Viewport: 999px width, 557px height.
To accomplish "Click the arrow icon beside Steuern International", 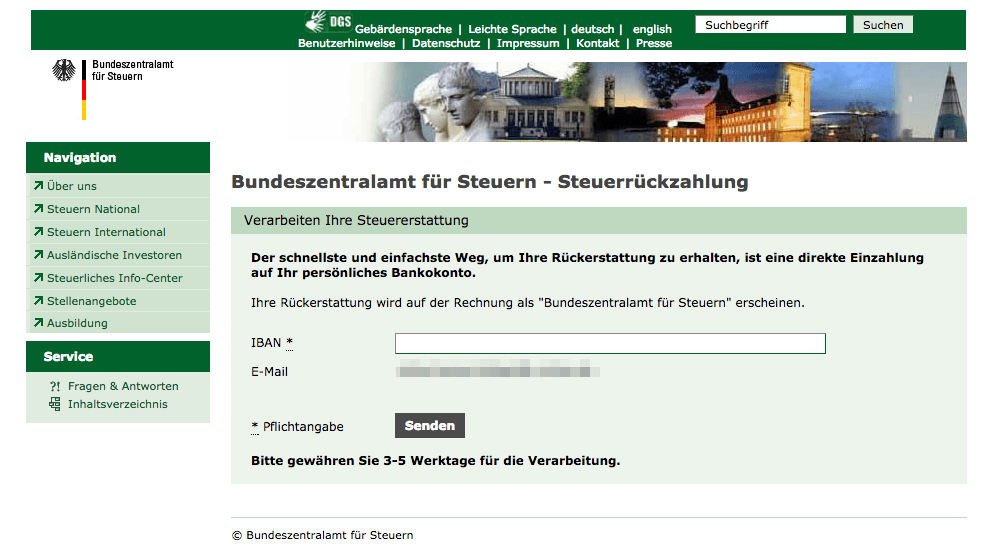I will point(38,231).
